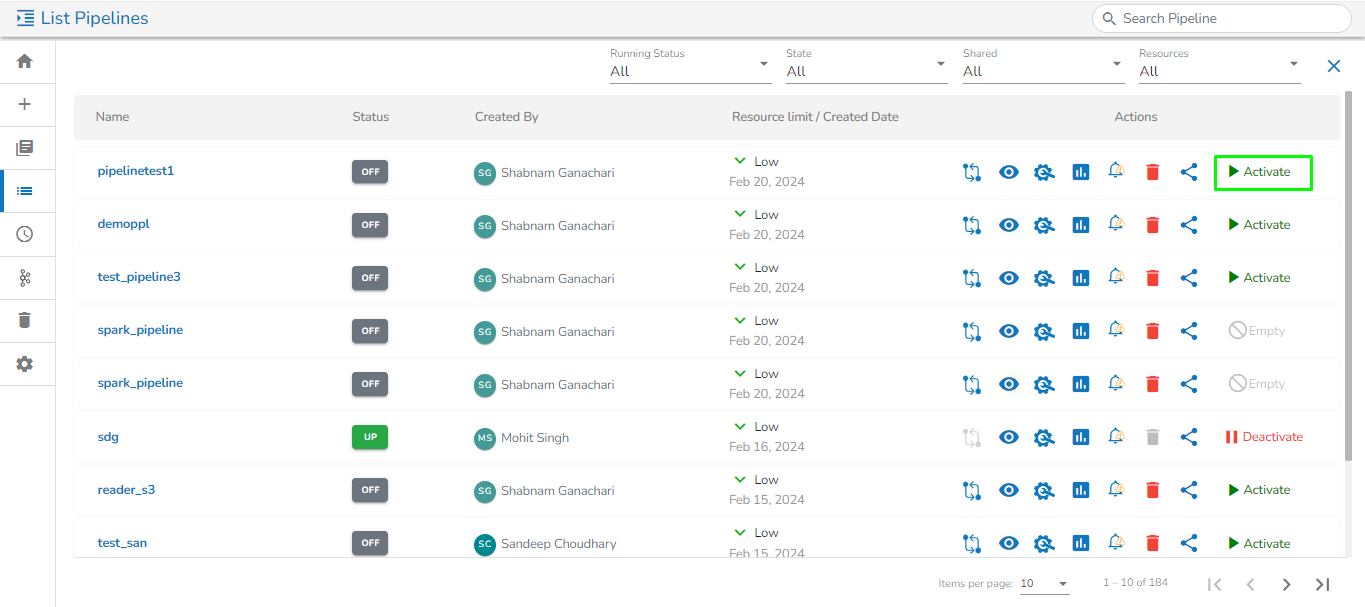
Task: View the pipelinetest1 pipeline via eye icon
Action: click(x=1009, y=172)
